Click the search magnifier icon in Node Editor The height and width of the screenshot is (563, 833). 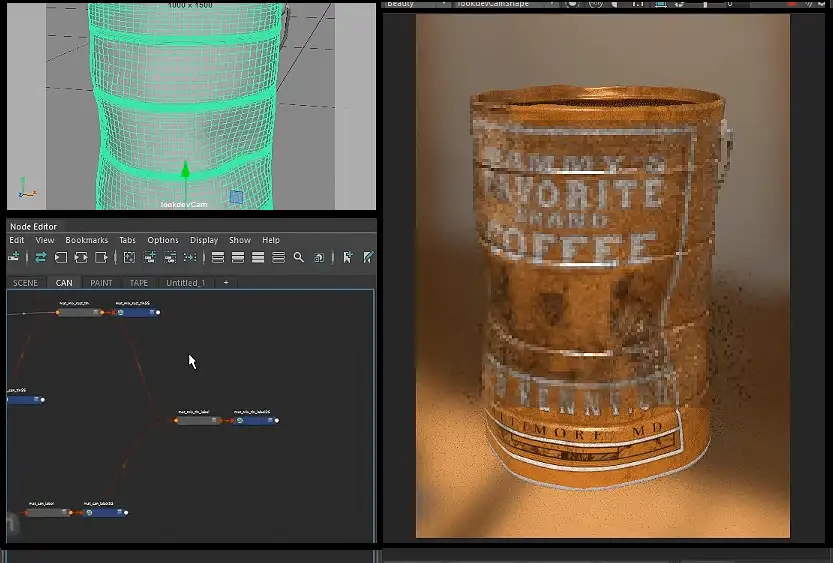coord(298,258)
